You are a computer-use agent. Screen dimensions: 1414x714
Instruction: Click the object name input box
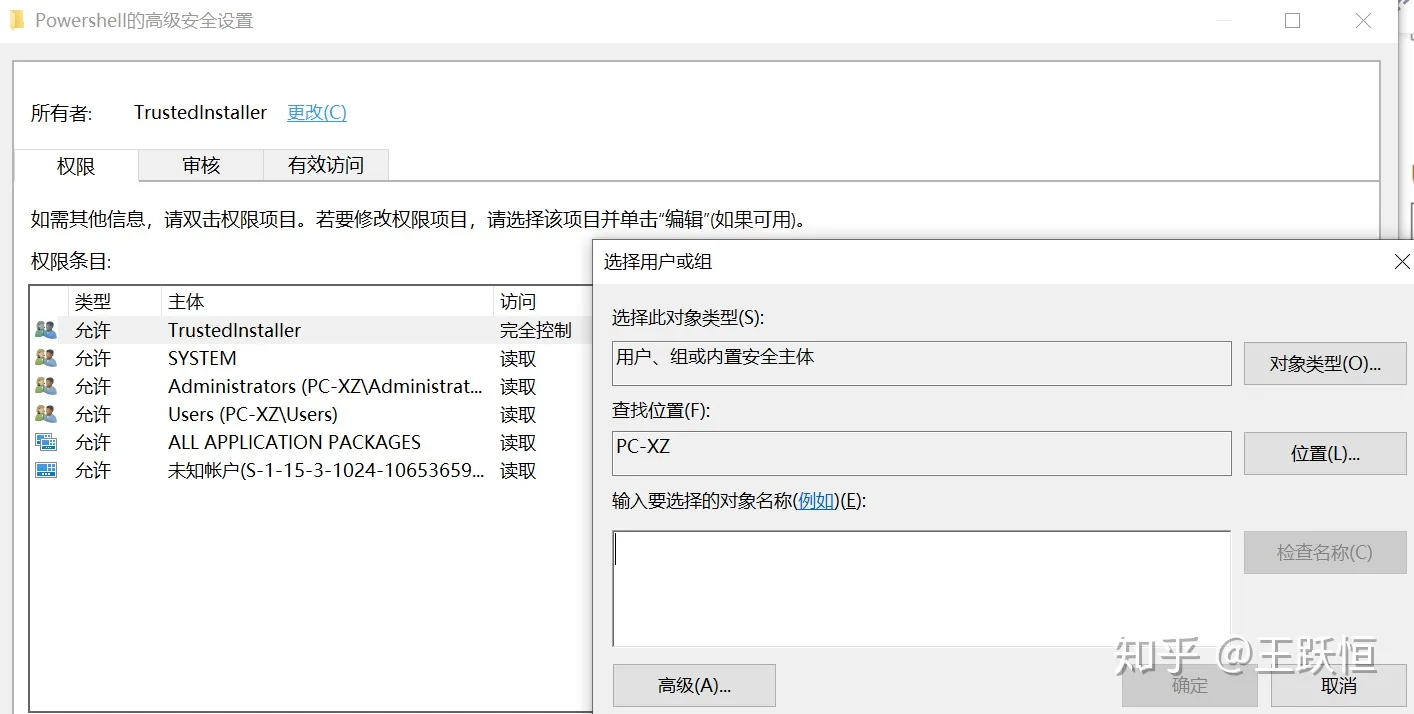(921, 588)
